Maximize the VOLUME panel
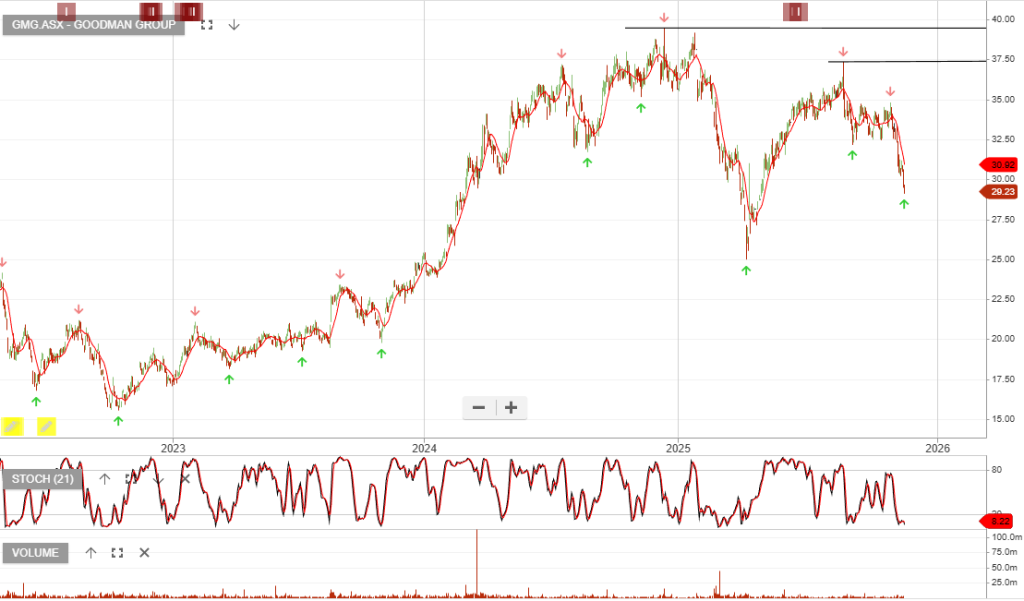This screenshot has height=601, width=1024. [117, 552]
